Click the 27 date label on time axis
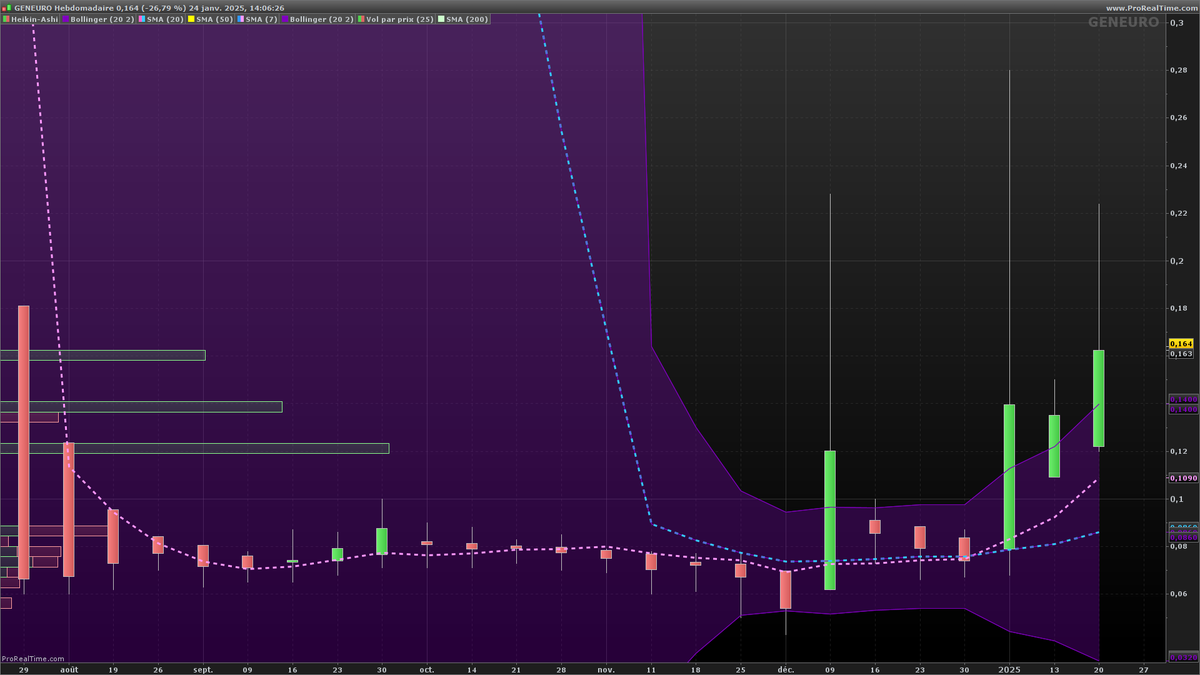The height and width of the screenshot is (675, 1200). click(1144, 669)
